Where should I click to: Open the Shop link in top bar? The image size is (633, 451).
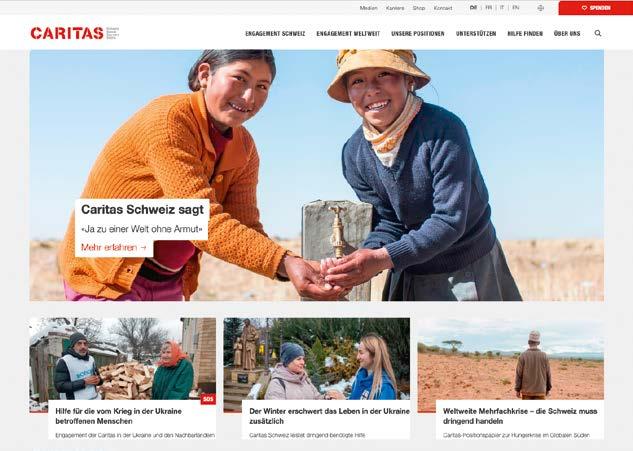[419, 8]
